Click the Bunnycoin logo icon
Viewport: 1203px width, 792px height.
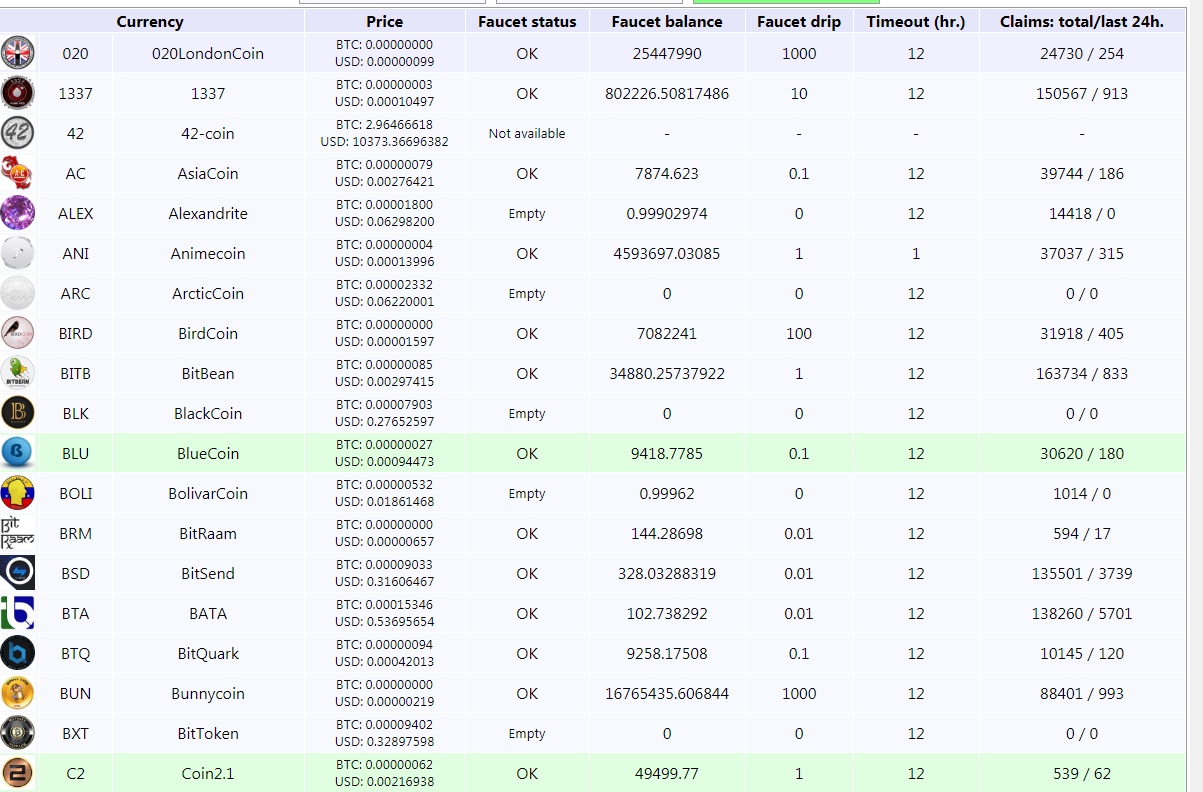coord(18,693)
